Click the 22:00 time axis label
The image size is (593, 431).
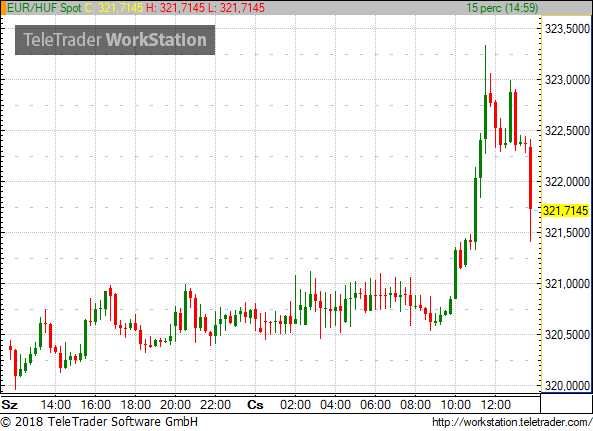click(216, 405)
